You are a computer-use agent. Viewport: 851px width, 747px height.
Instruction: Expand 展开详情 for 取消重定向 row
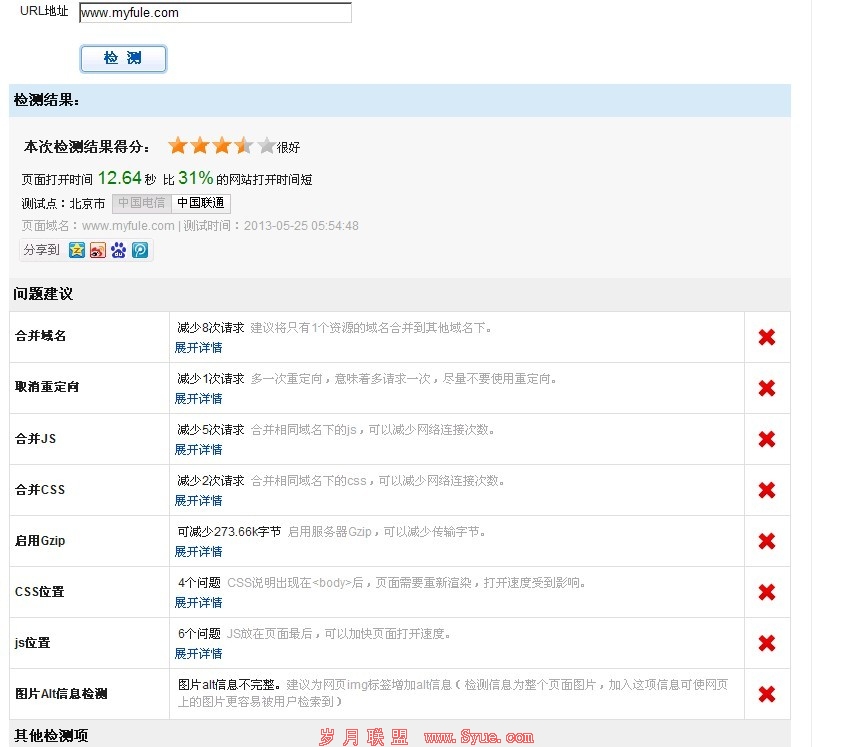pyautogui.click(x=198, y=399)
